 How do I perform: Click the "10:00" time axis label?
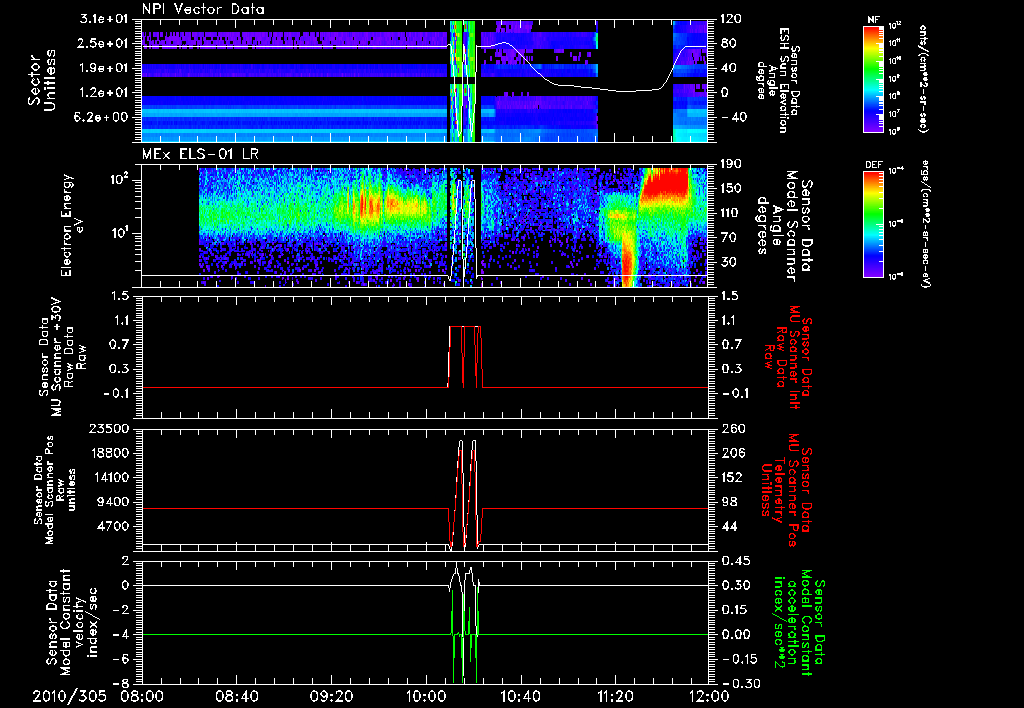coord(425,696)
